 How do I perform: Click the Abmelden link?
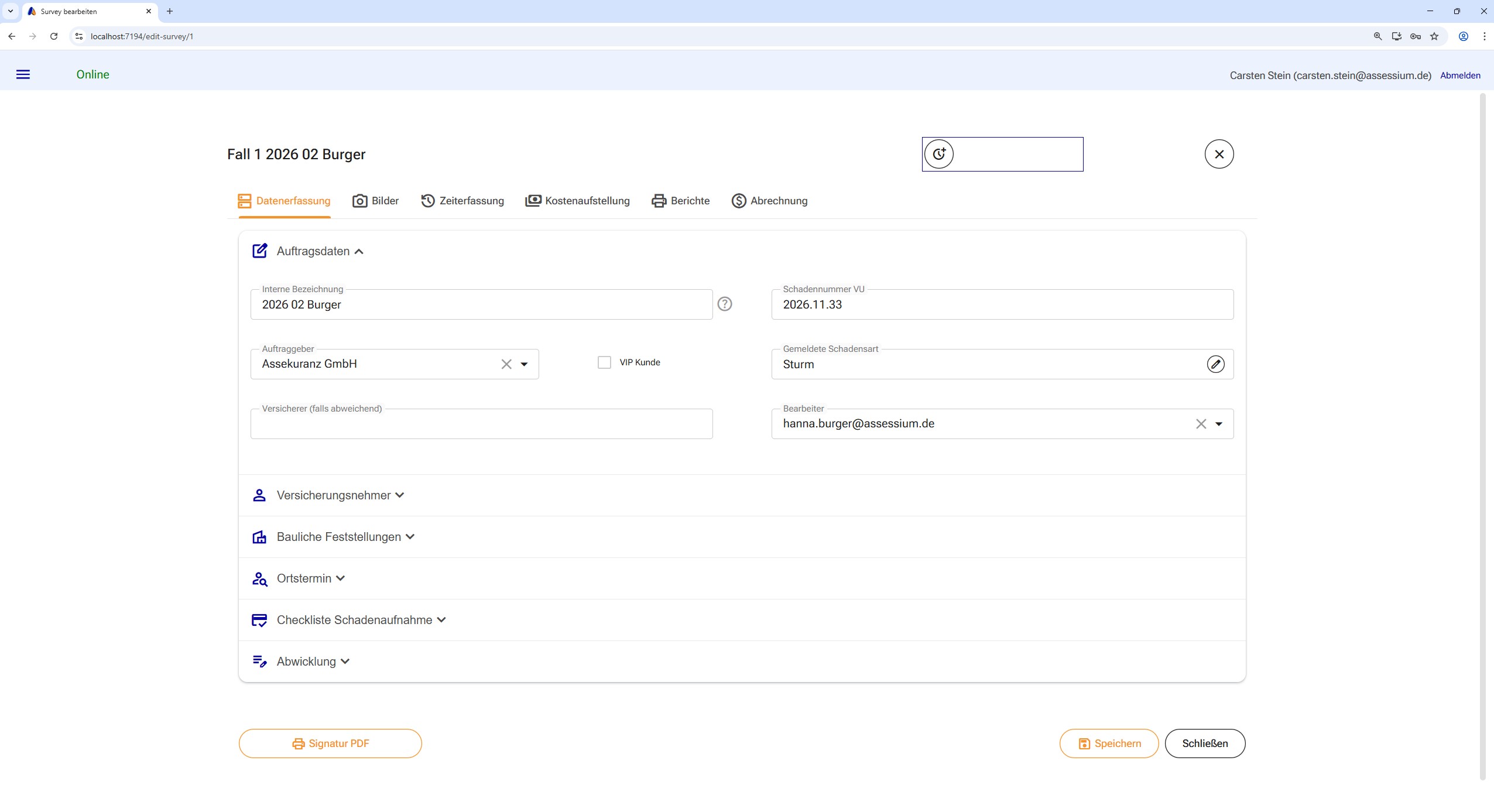[x=1460, y=76]
